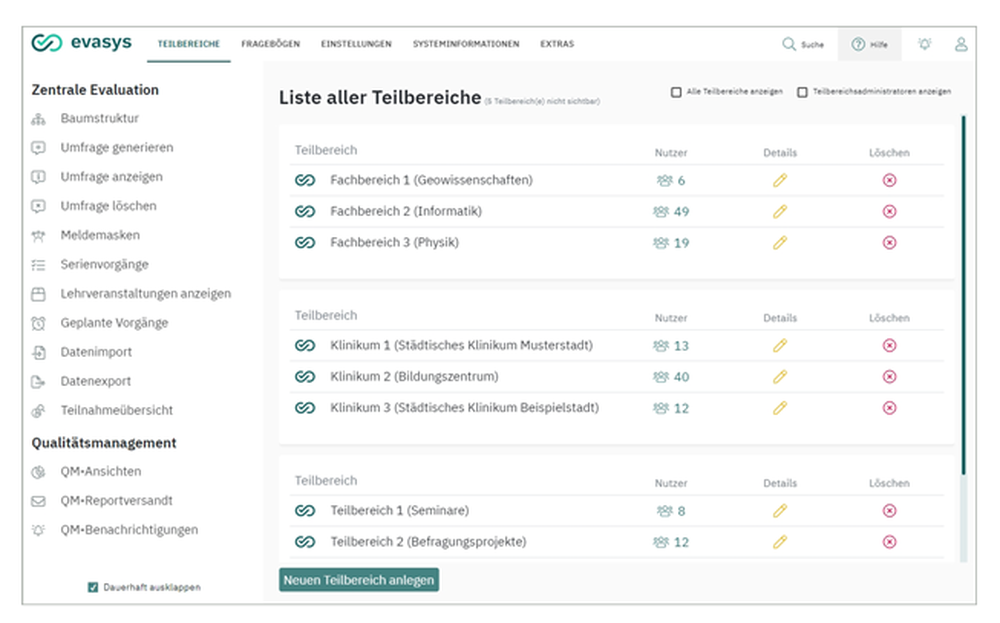Show the 49 users of Fachbereich 2

coord(671,212)
